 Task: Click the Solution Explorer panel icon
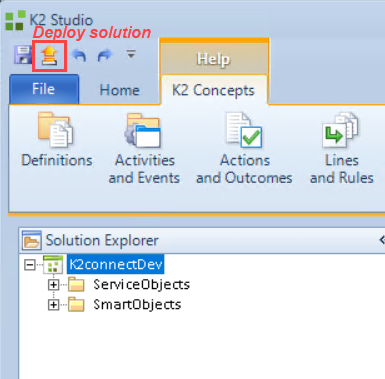pos(32,240)
